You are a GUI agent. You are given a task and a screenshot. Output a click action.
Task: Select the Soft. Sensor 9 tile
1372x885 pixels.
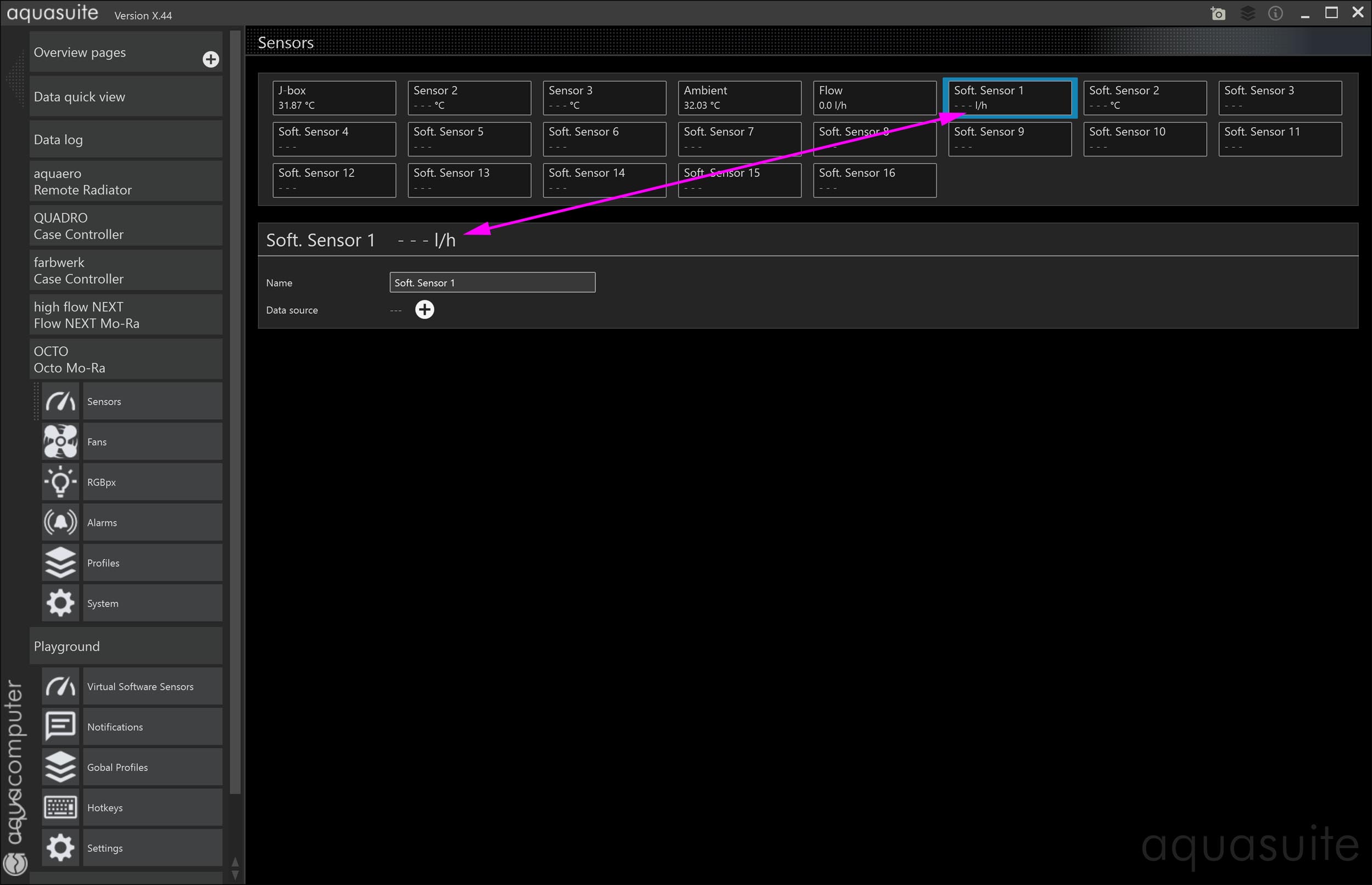(x=1010, y=139)
